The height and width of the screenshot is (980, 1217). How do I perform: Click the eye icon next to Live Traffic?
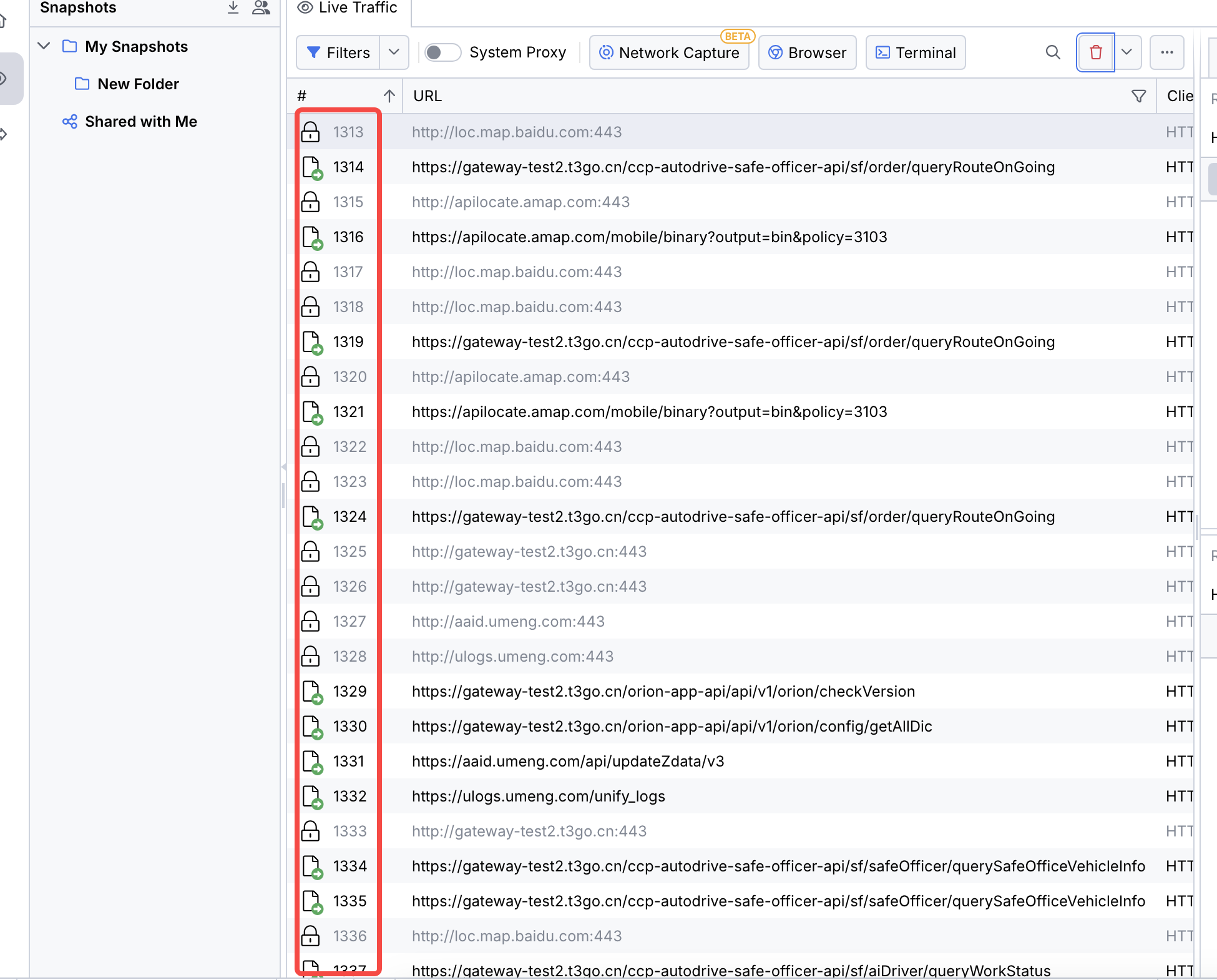(x=305, y=7)
